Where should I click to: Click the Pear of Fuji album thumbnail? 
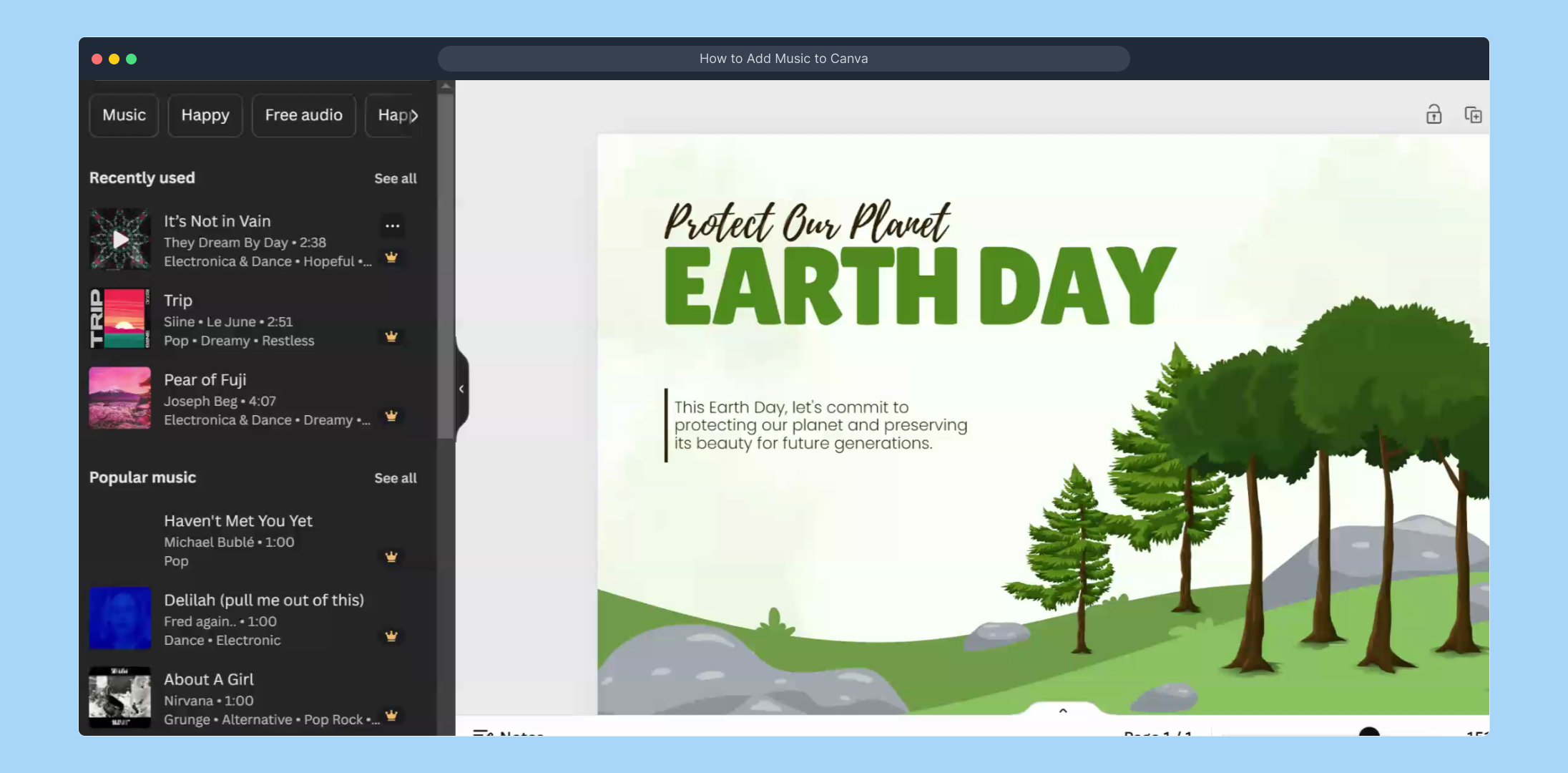[x=120, y=398]
